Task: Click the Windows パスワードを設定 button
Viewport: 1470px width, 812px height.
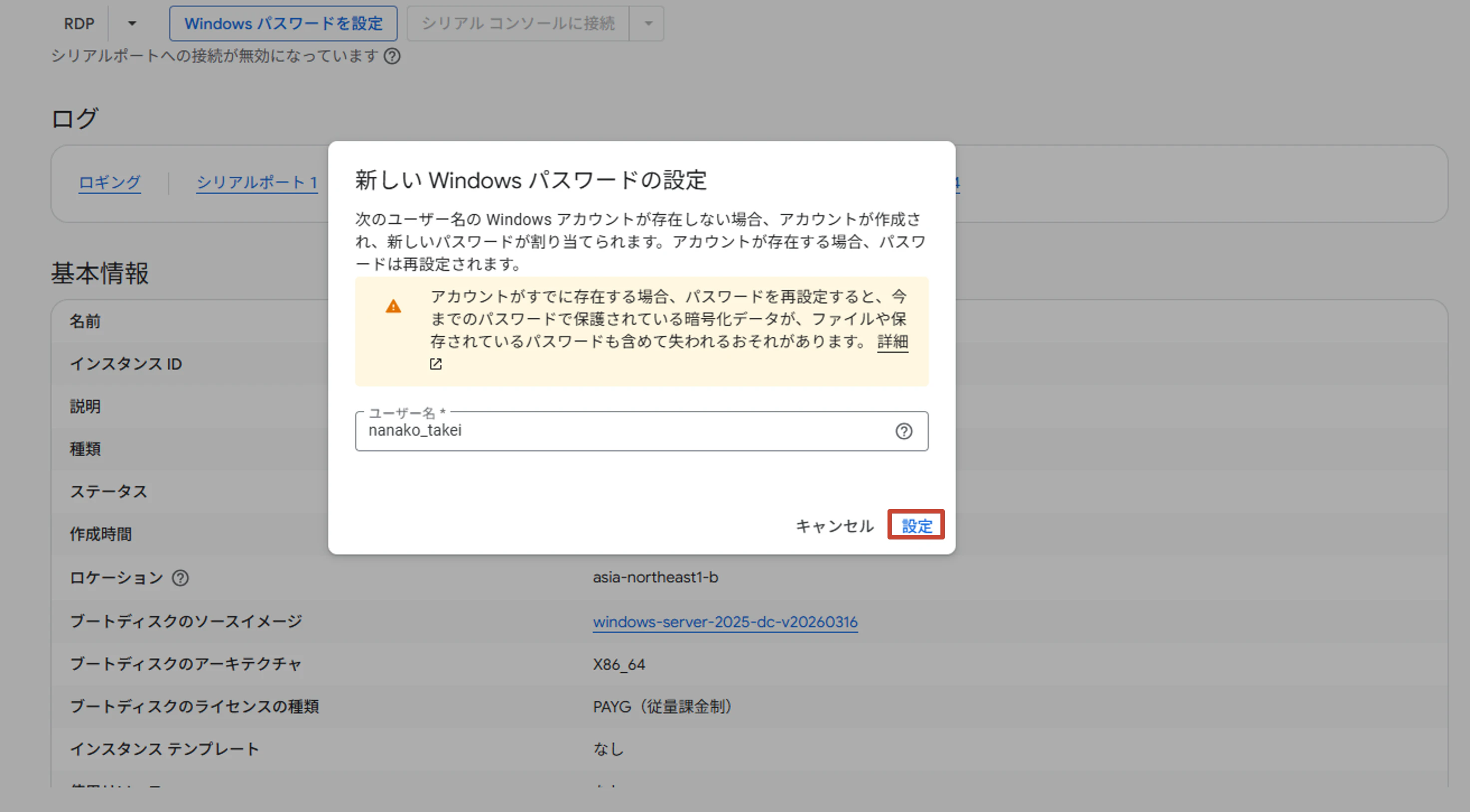Action: 283,23
